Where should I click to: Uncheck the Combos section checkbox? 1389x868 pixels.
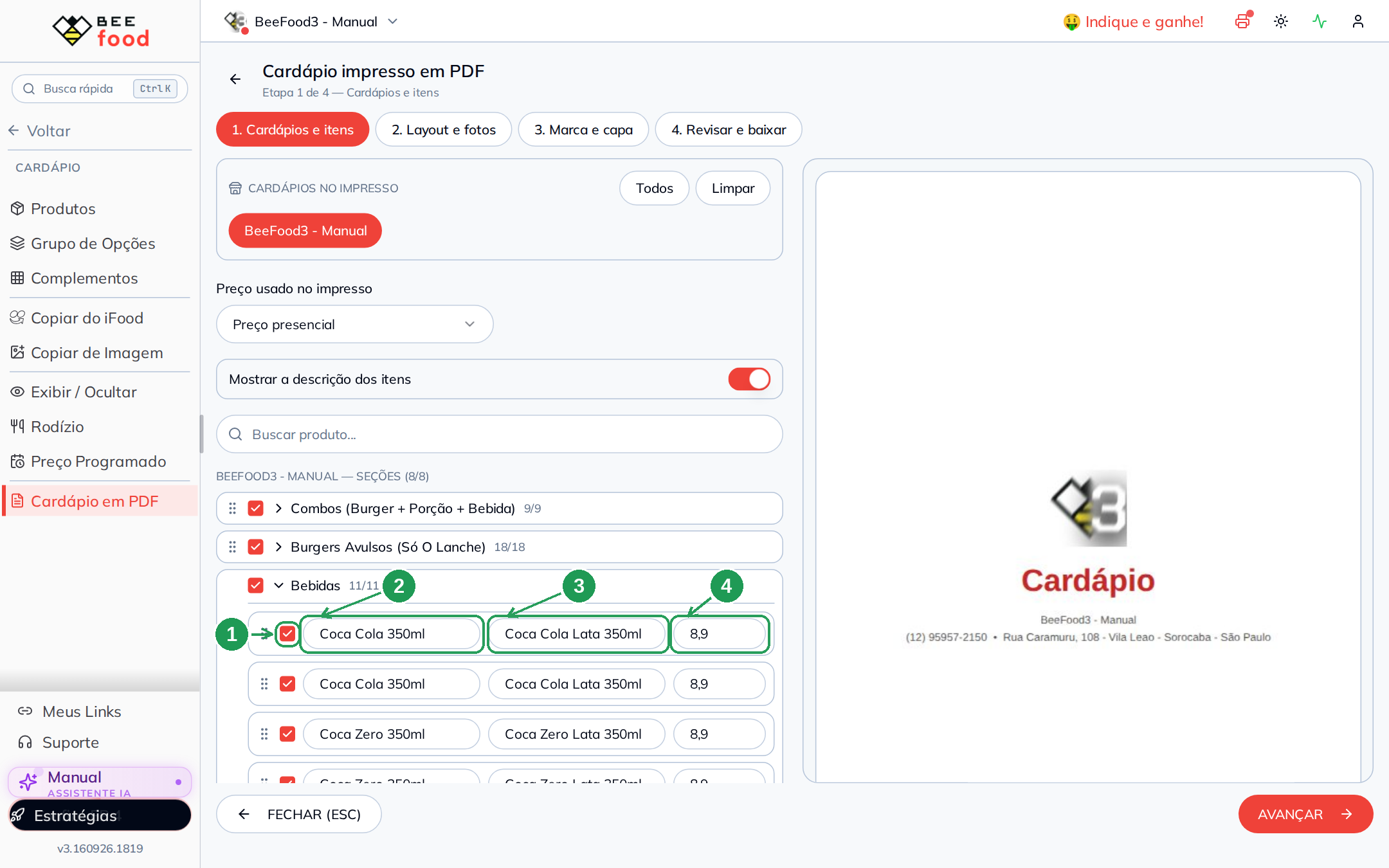pyautogui.click(x=256, y=508)
